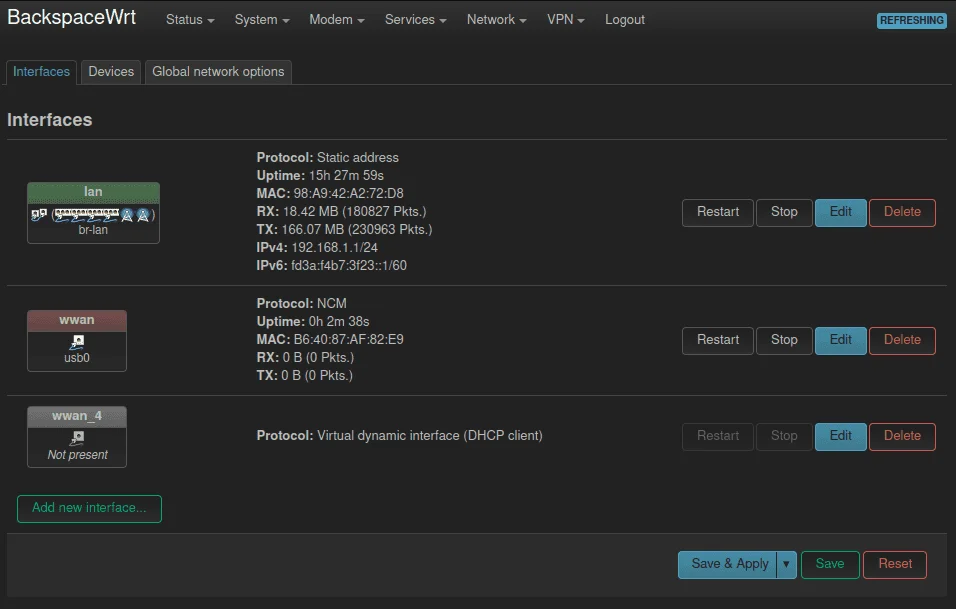
Task: Stop the lan interface
Action: click(784, 212)
